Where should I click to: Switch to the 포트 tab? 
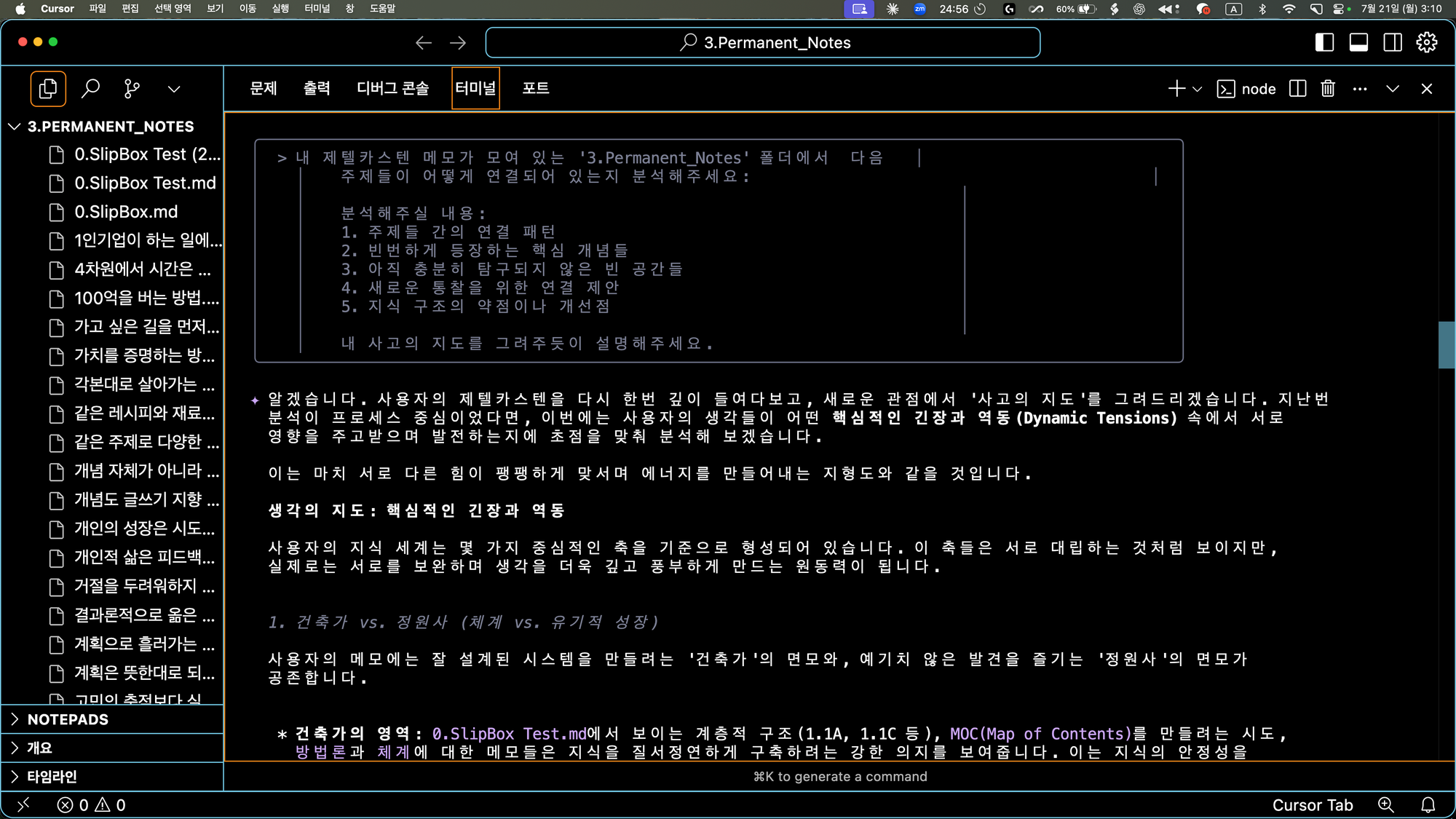pyautogui.click(x=536, y=88)
